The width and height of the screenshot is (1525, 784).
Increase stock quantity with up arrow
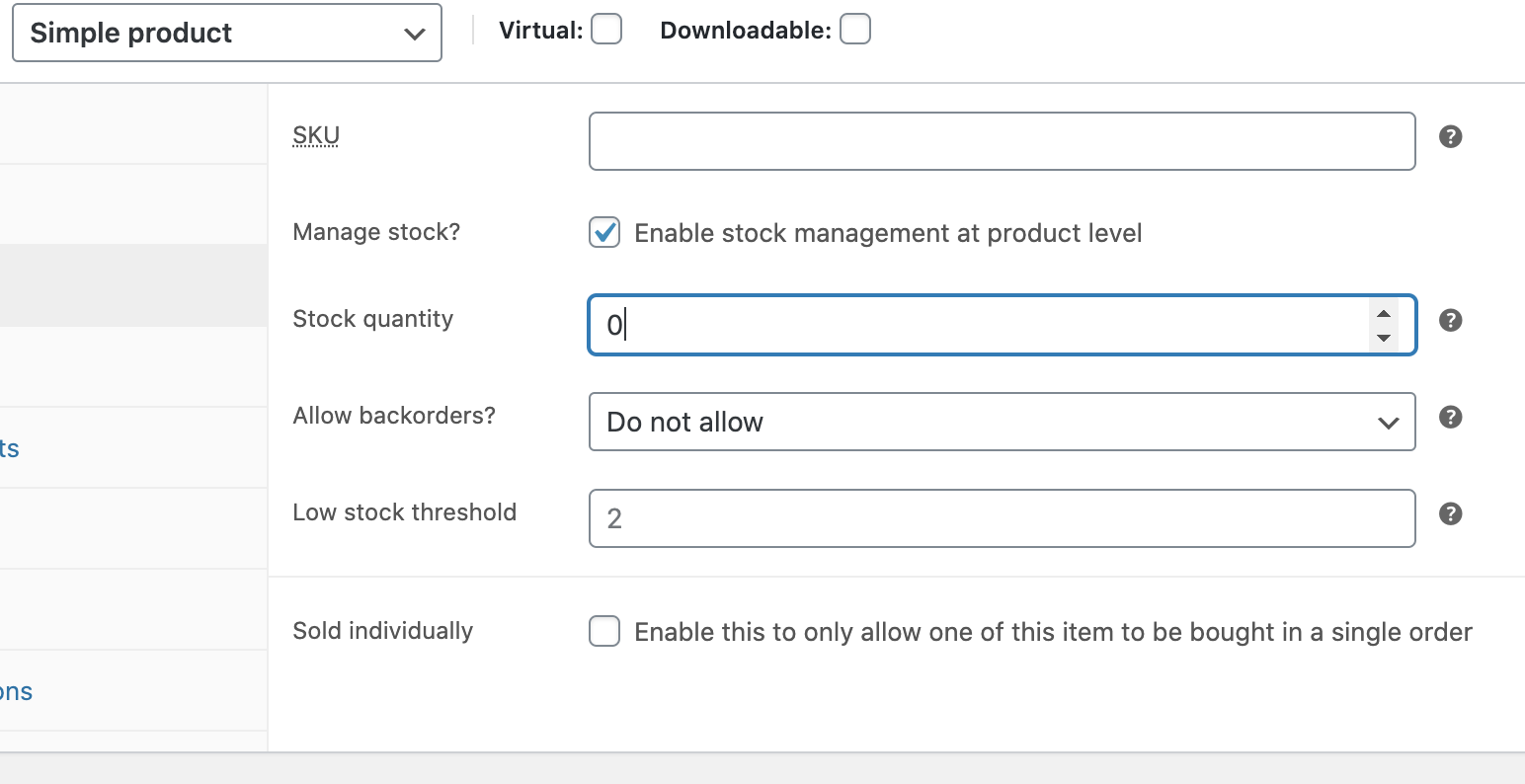(x=1384, y=314)
